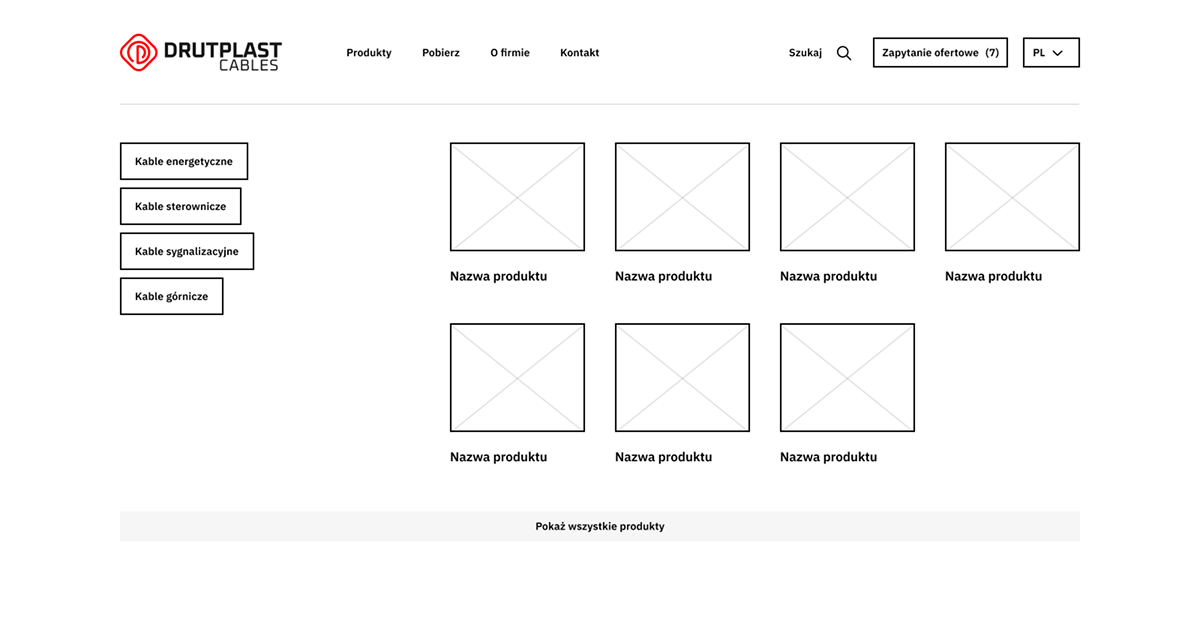Expand the PL language dropdown
The image size is (1200, 630).
(1051, 53)
